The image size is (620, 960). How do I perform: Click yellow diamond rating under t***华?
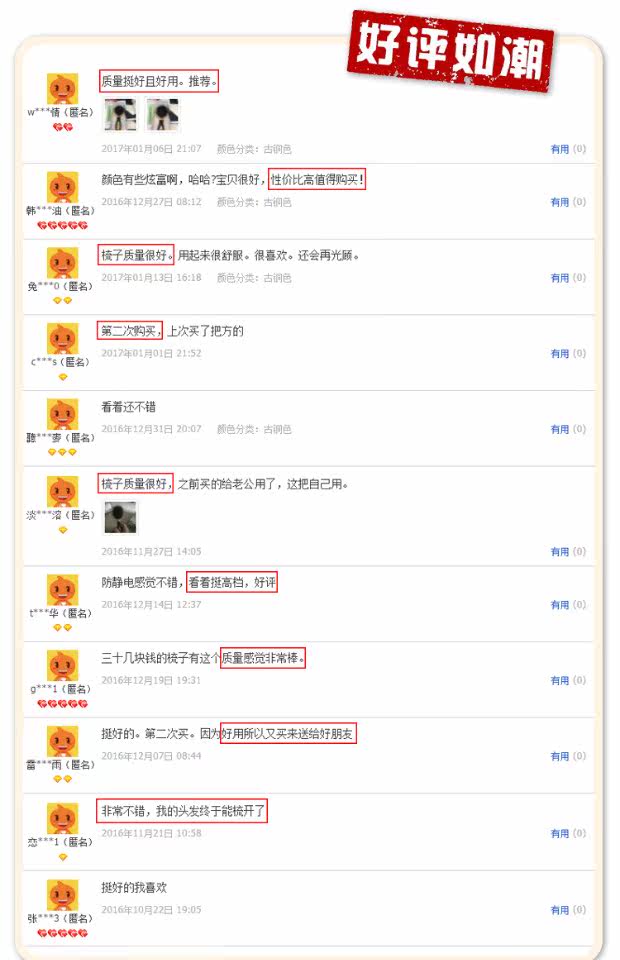pos(62,628)
